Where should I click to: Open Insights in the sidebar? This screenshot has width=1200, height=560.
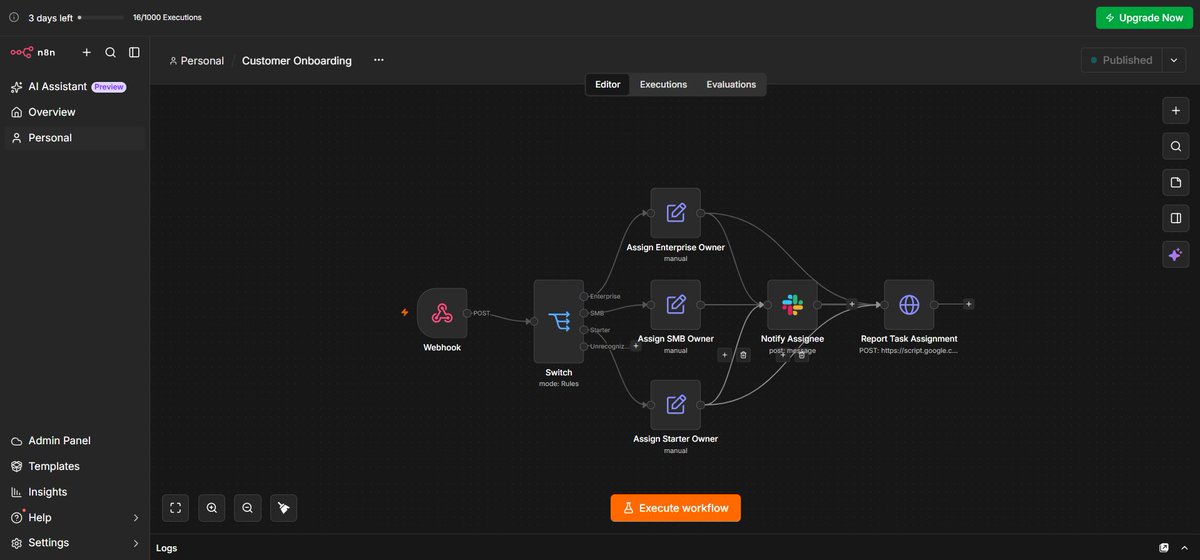75,492
